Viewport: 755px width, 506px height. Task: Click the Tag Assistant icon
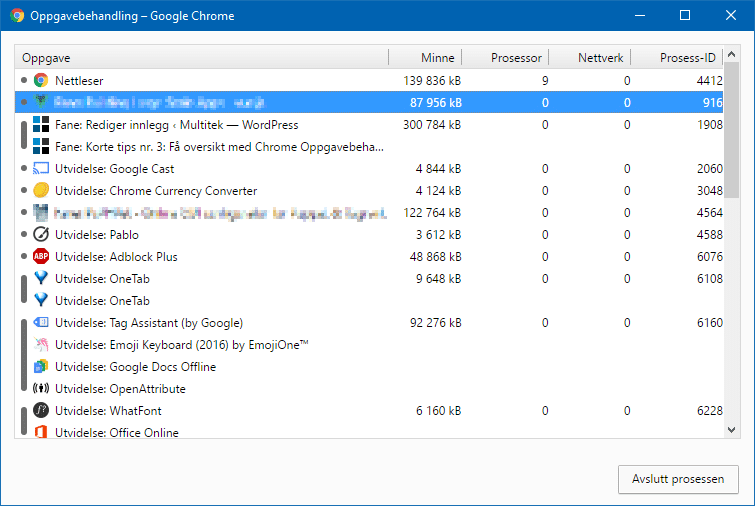[x=41, y=323]
